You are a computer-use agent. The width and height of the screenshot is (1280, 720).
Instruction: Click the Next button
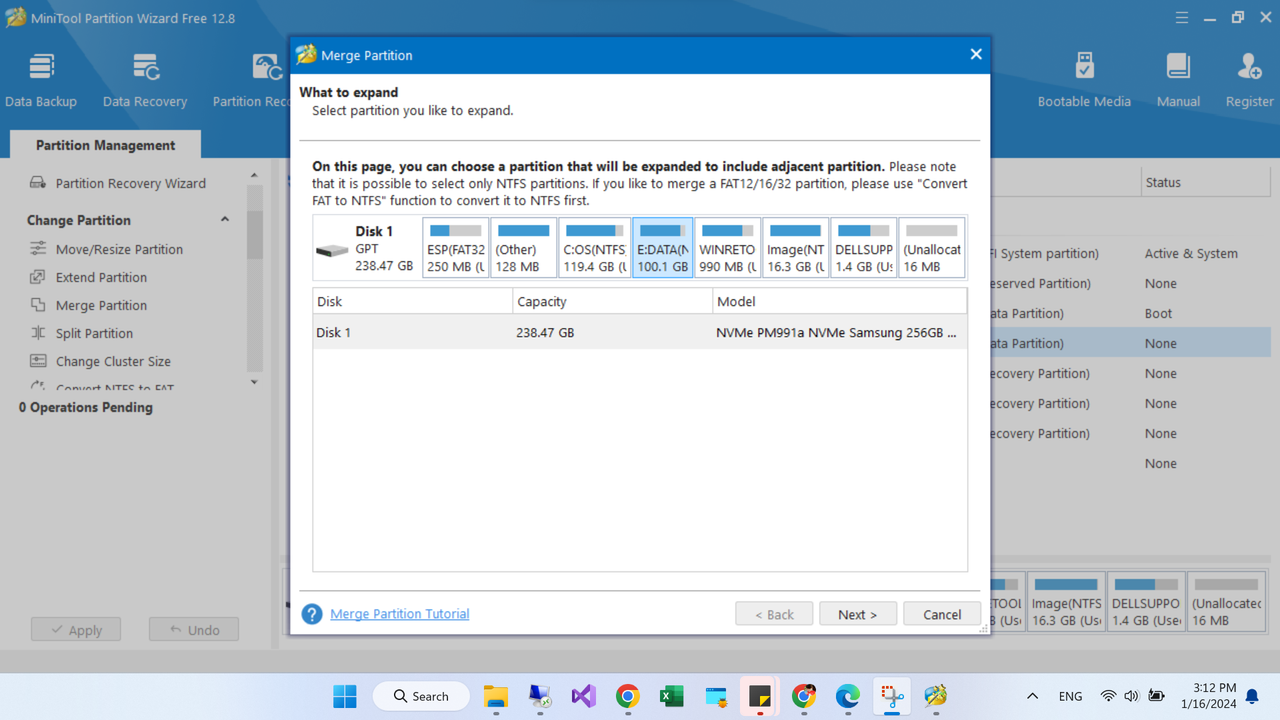858,614
